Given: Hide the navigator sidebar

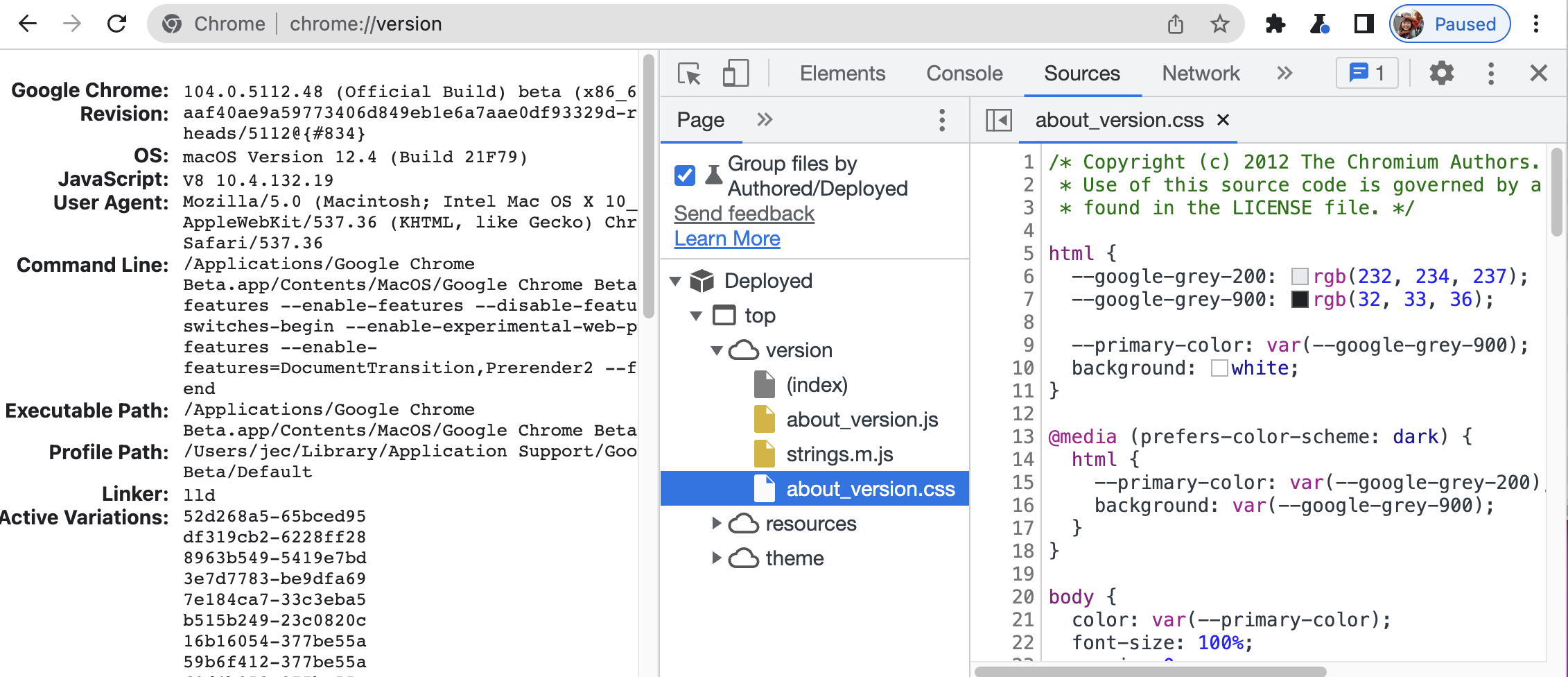Looking at the screenshot, I should (x=999, y=120).
